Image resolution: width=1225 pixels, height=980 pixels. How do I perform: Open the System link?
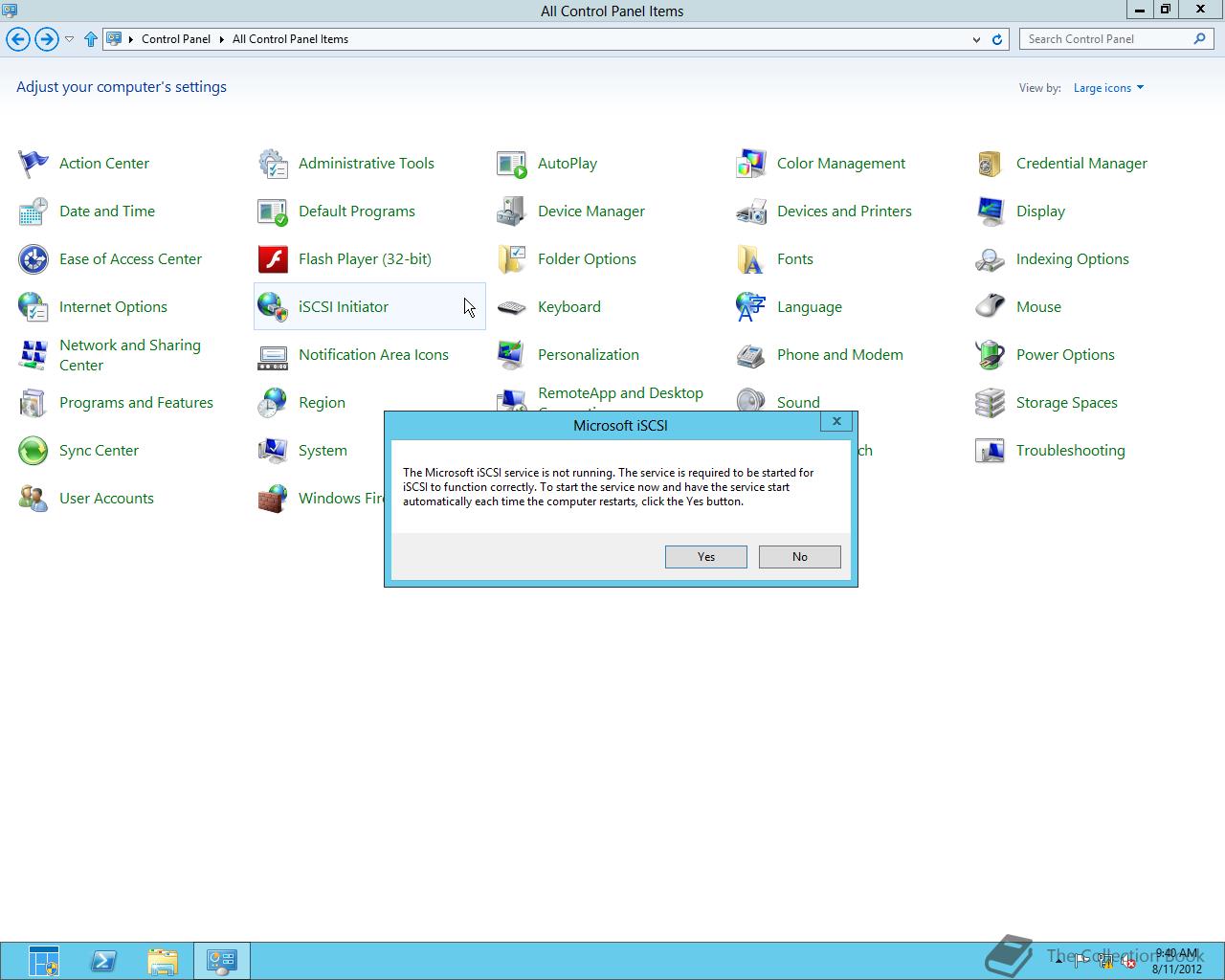[323, 451]
